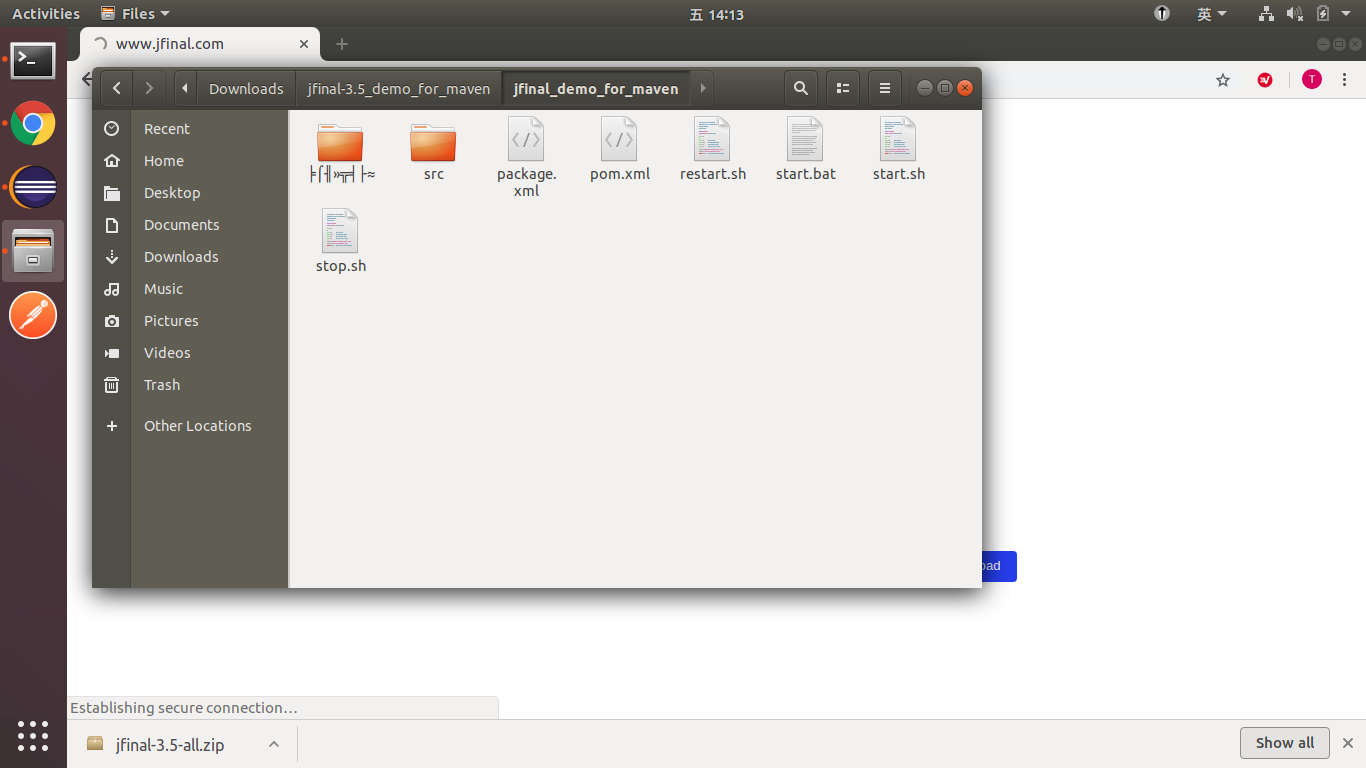Open Activities overview
The image size is (1366, 768).
tap(46, 14)
